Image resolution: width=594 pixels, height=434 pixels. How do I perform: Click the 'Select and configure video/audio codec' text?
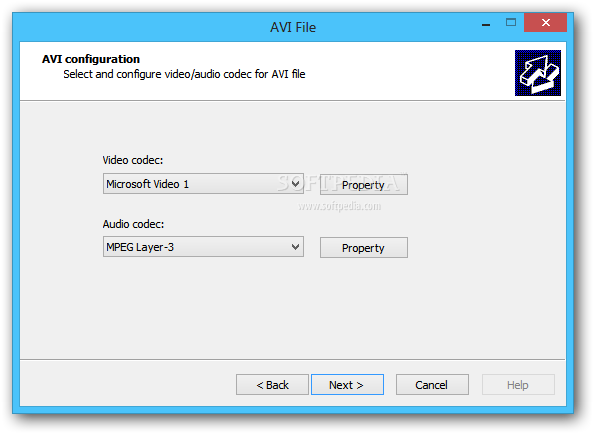pyautogui.click(x=184, y=74)
